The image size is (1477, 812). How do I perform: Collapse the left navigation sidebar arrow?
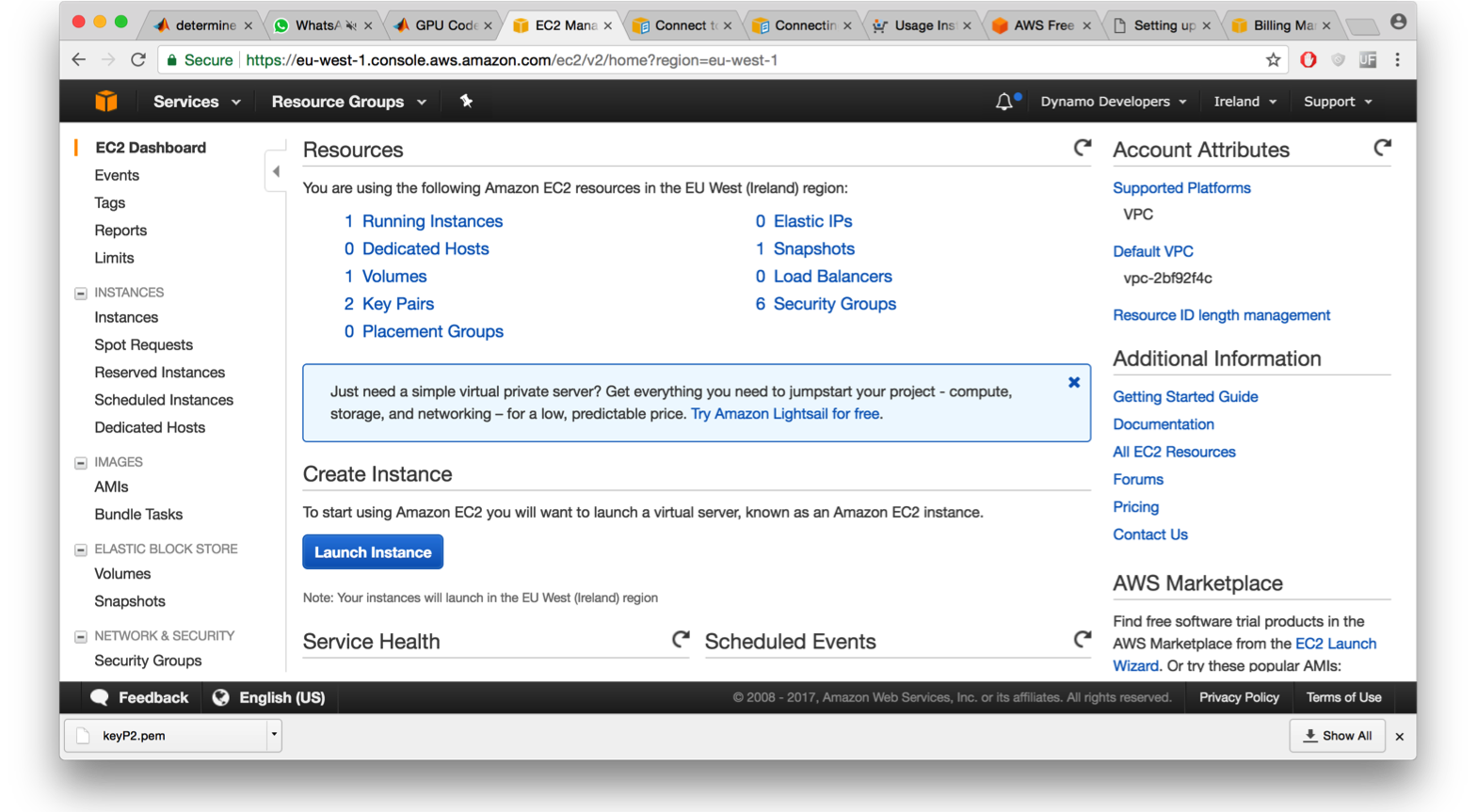pyautogui.click(x=276, y=171)
